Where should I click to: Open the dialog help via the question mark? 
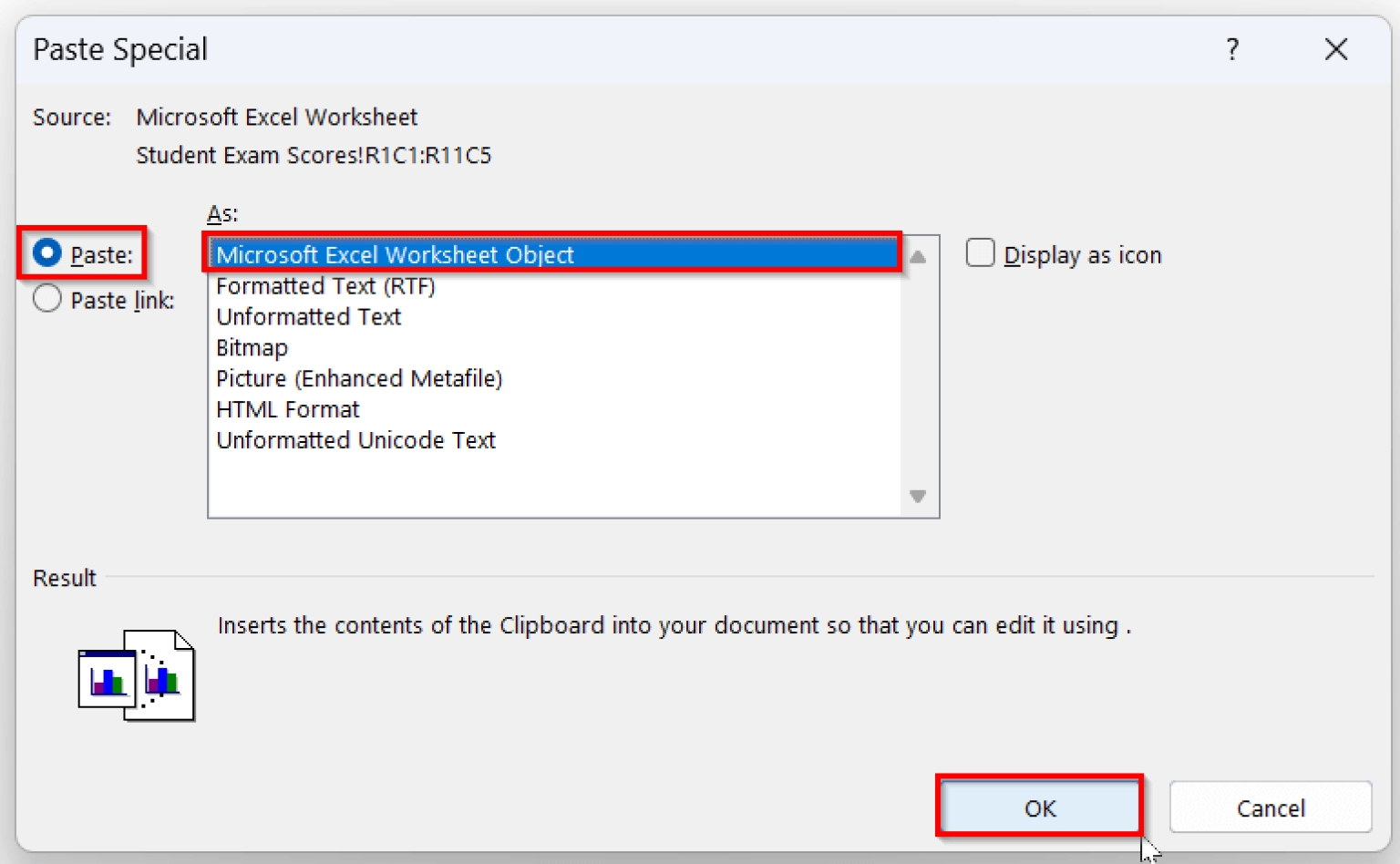[1232, 50]
